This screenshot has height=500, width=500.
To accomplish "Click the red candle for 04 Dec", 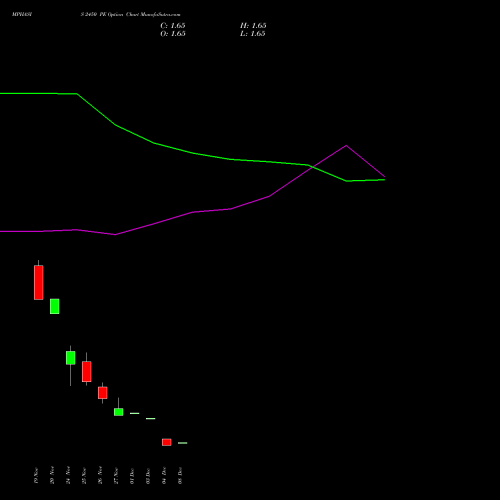I will pos(167,442).
